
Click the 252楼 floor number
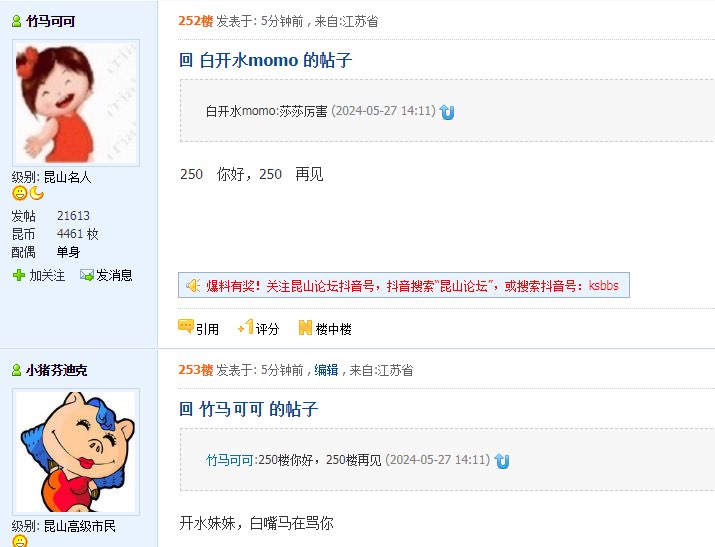(x=196, y=21)
